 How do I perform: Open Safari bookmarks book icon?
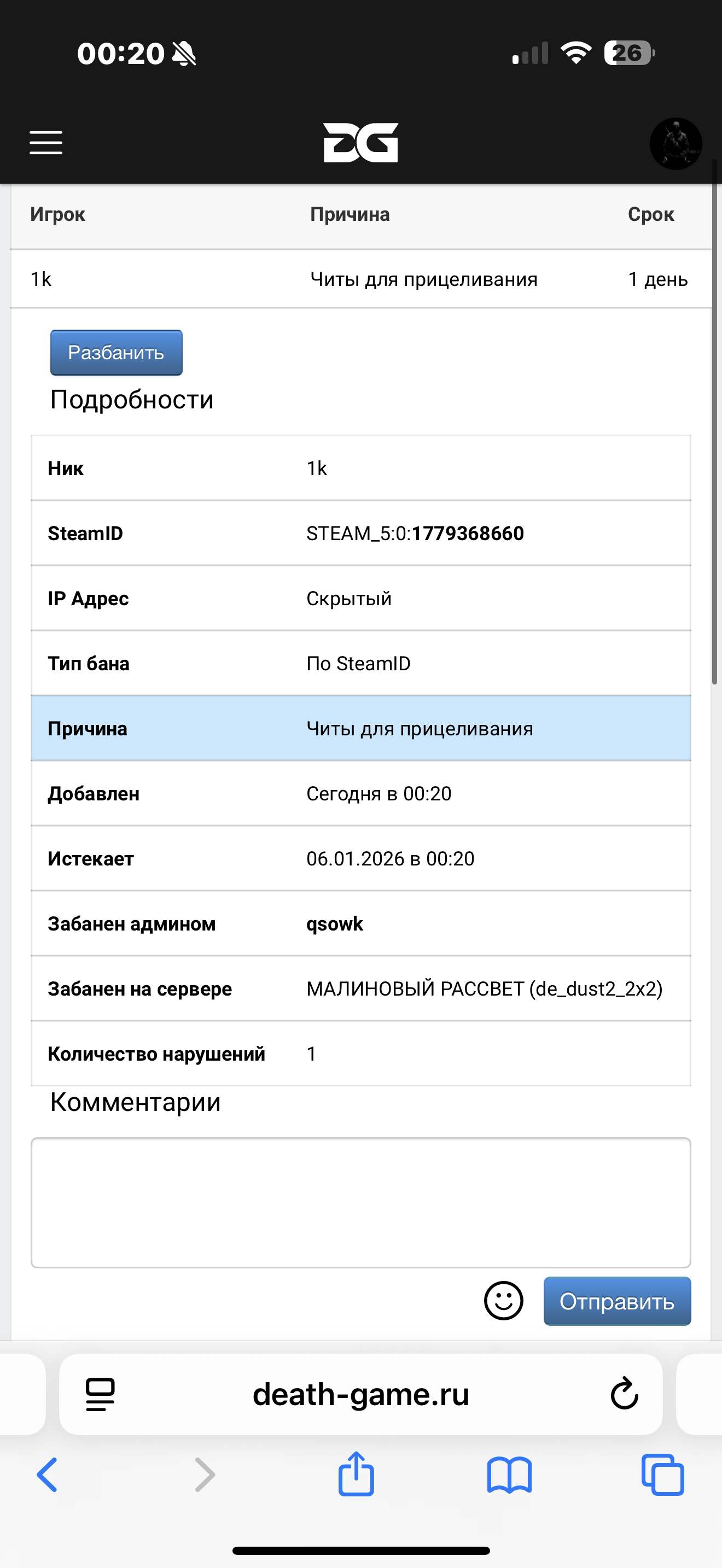509,1475
